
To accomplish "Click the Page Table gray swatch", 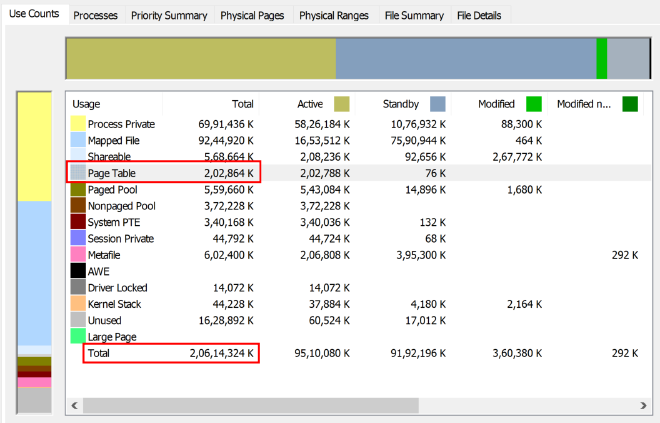I will tap(78, 172).
